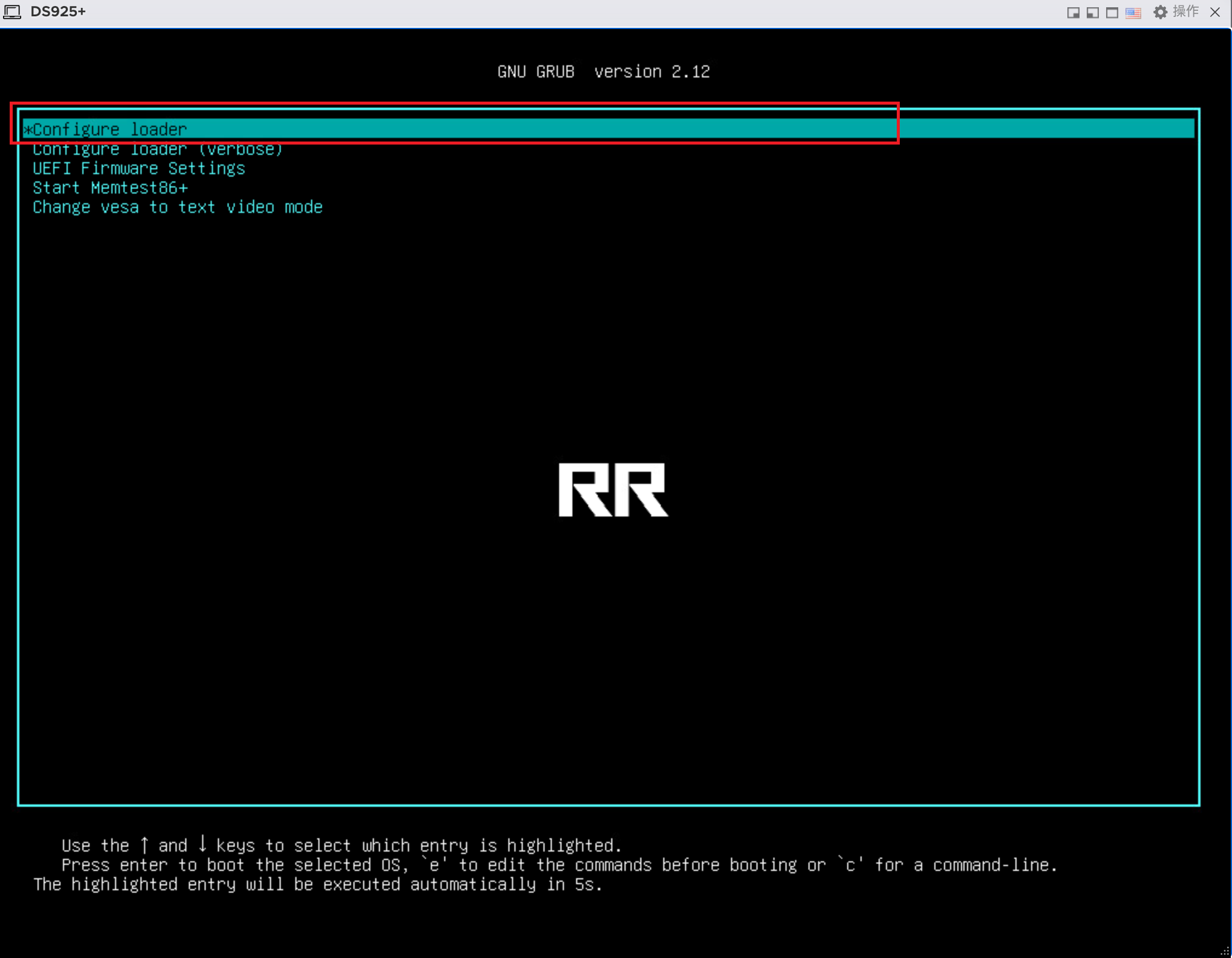
Task: Open the gear actions icon
Action: click(1160, 12)
